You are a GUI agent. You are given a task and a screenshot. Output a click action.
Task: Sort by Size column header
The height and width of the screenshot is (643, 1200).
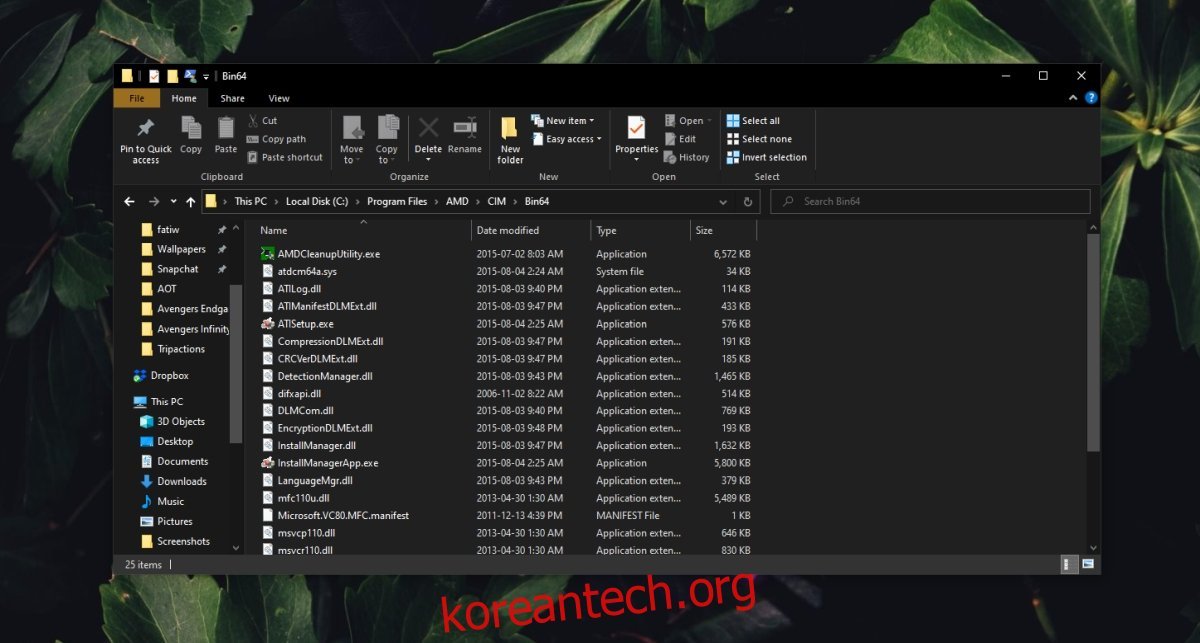(723, 230)
